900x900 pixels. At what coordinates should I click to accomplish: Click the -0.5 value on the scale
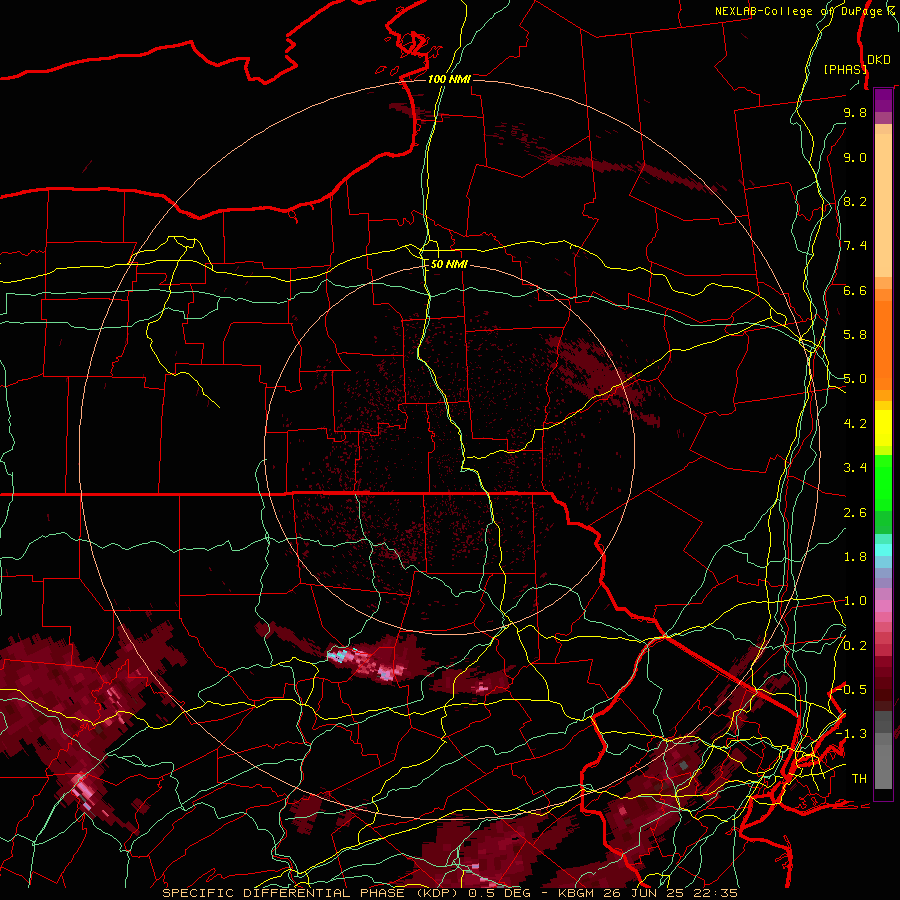tap(852, 690)
